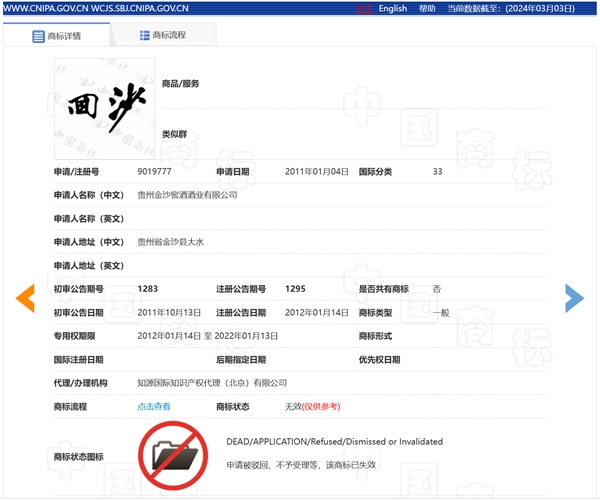Click the 初审公告期号 value 1283
The width and height of the screenshot is (600, 500).
(147, 289)
